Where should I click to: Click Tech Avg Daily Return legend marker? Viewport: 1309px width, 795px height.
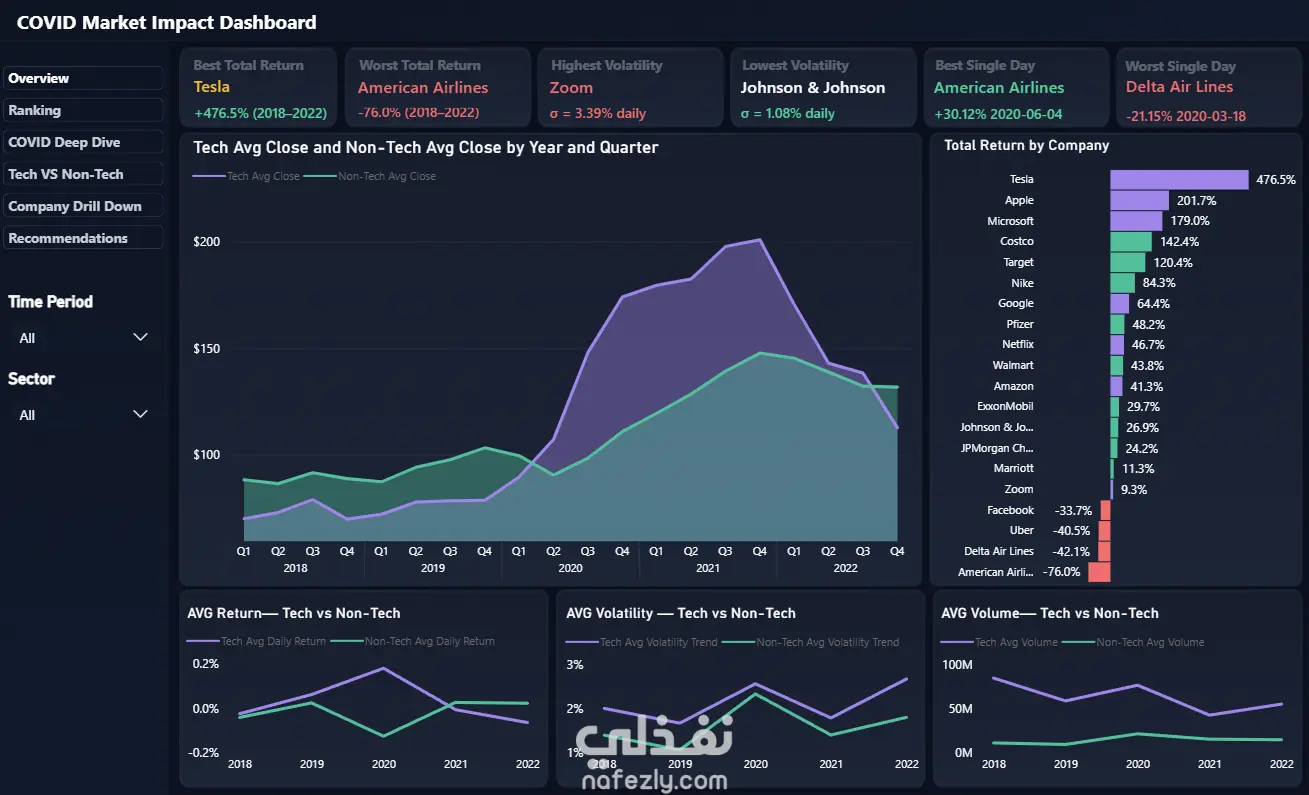pos(203,641)
